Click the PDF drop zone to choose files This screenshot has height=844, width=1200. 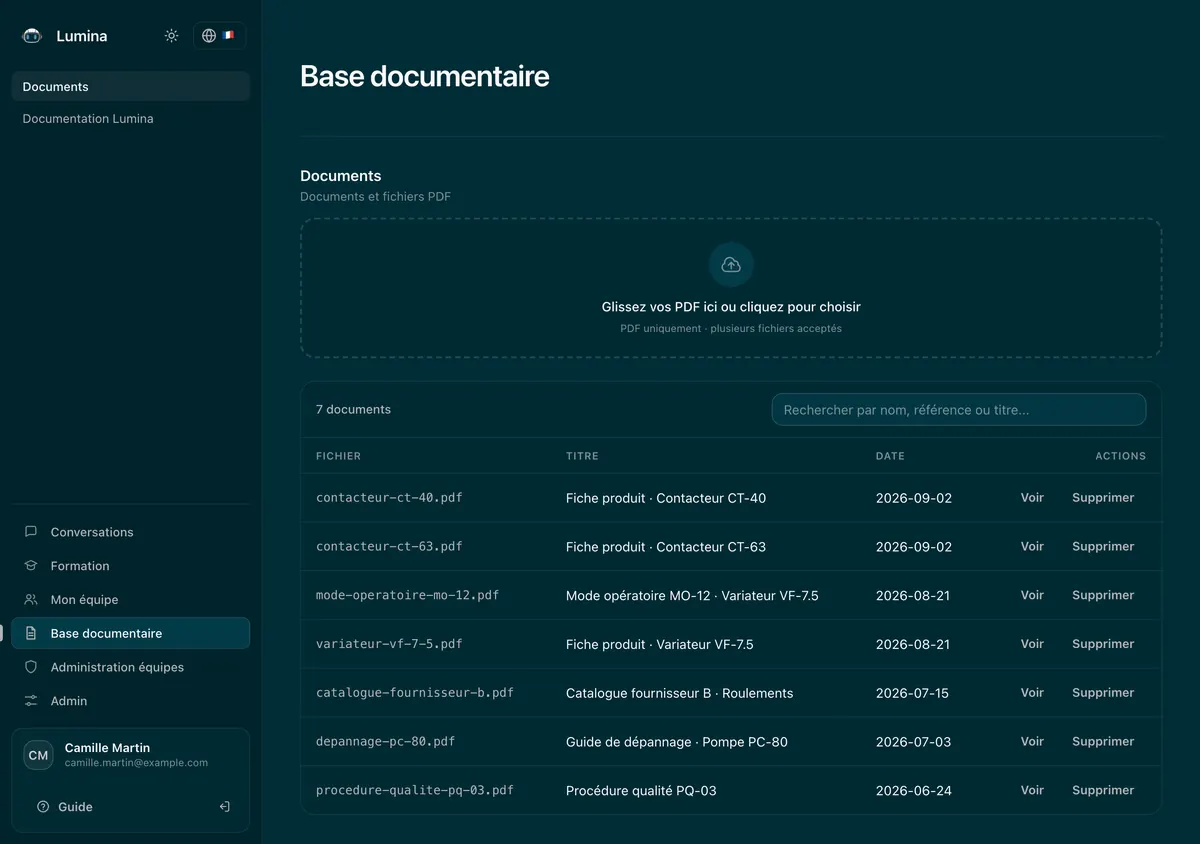click(731, 288)
